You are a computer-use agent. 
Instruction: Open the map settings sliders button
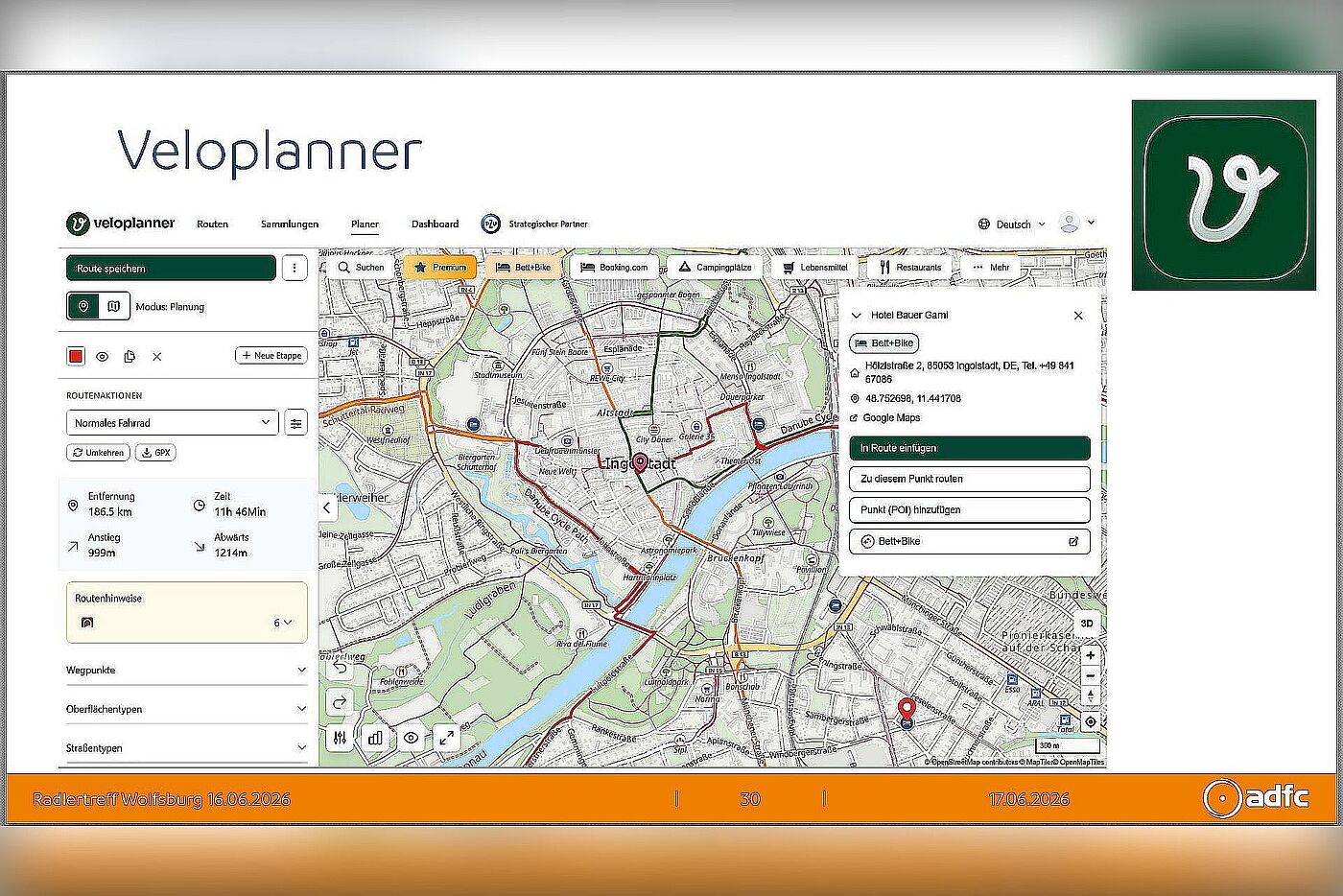point(340,738)
